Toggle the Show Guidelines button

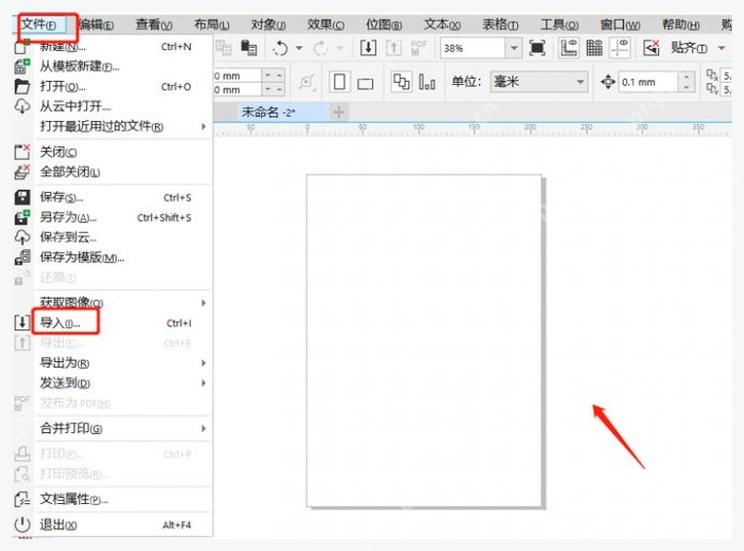[x=620, y=47]
